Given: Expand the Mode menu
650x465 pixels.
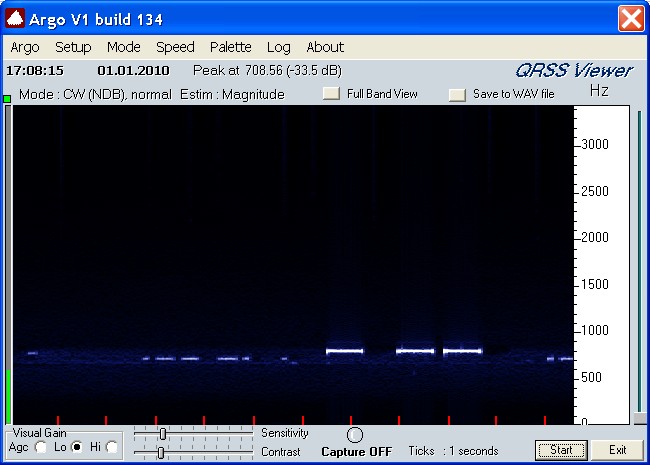Looking at the screenshot, I should [x=124, y=47].
